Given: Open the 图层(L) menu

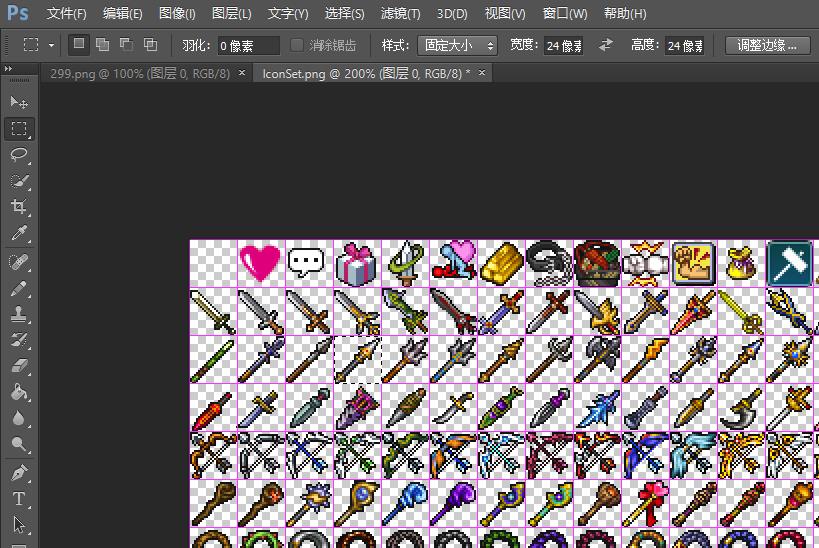Looking at the screenshot, I should coord(231,13).
